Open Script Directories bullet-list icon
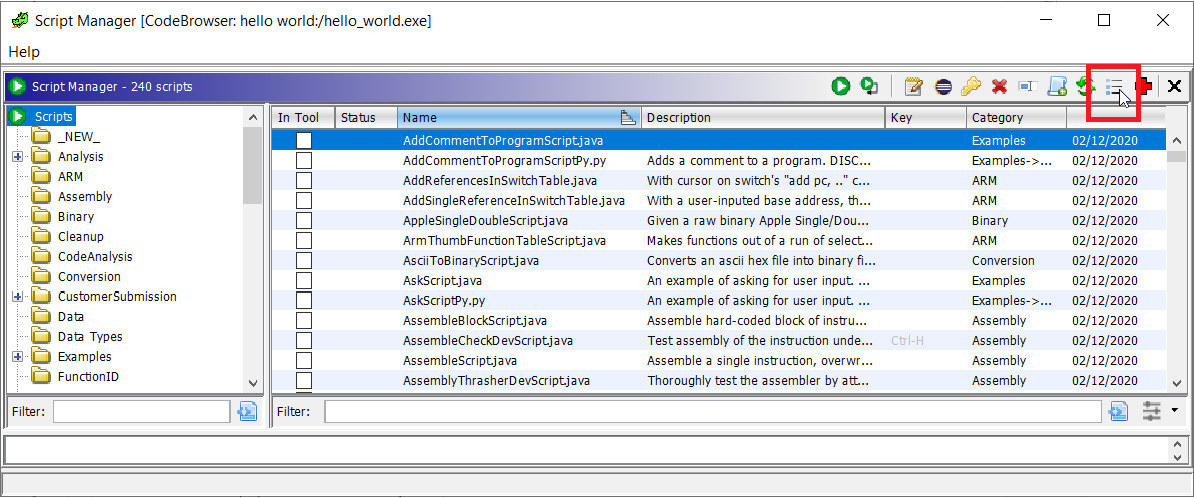 1115,87
